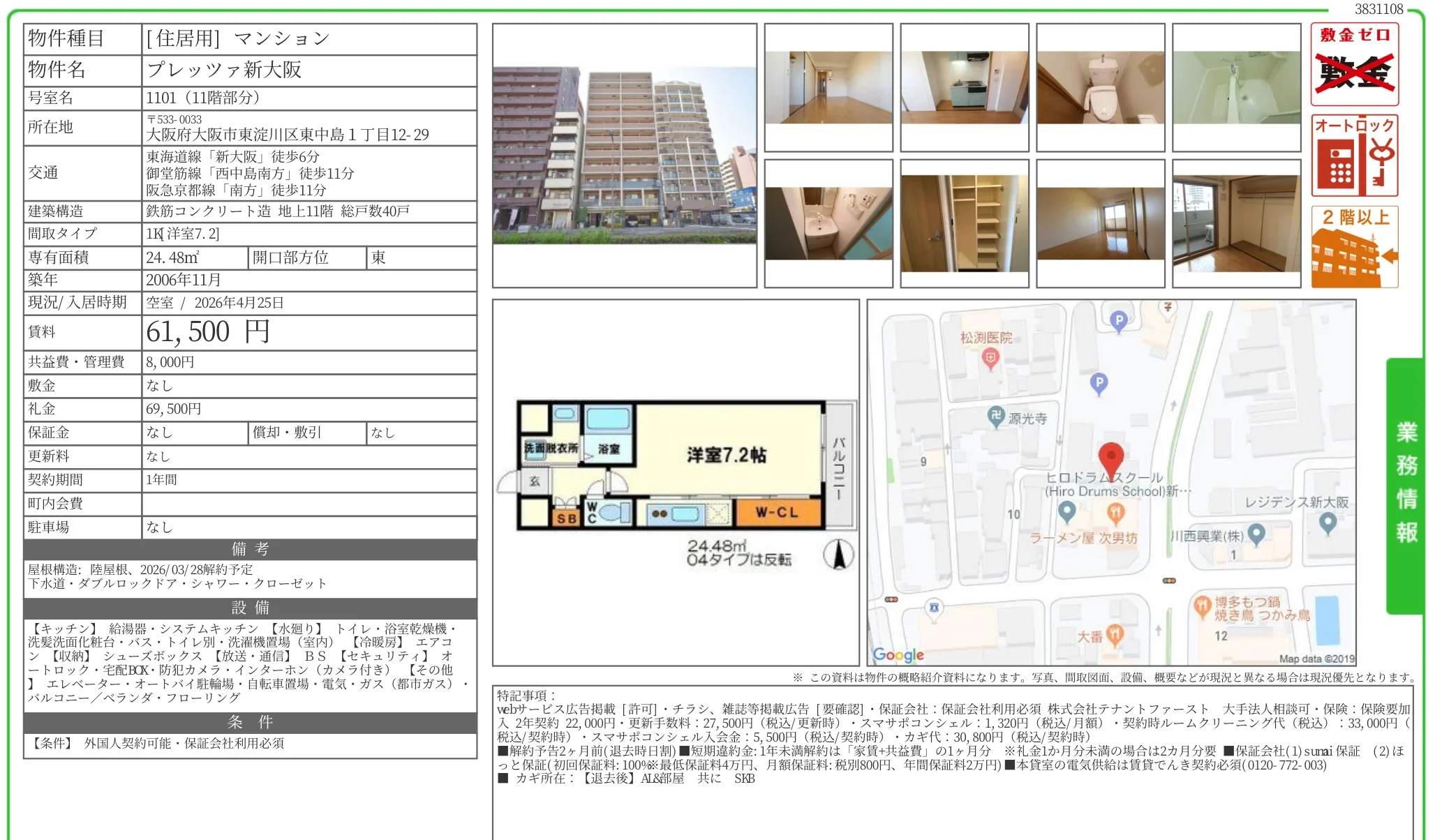Select the つかみ鳥 restaurant map pin
The height and width of the screenshot is (840, 1435).
click(1201, 606)
